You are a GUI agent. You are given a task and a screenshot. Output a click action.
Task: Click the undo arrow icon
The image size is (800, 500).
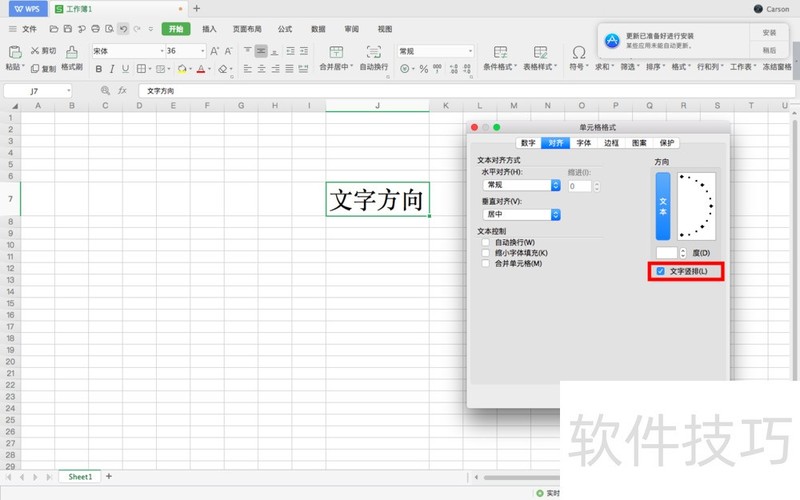coord(123,30)
